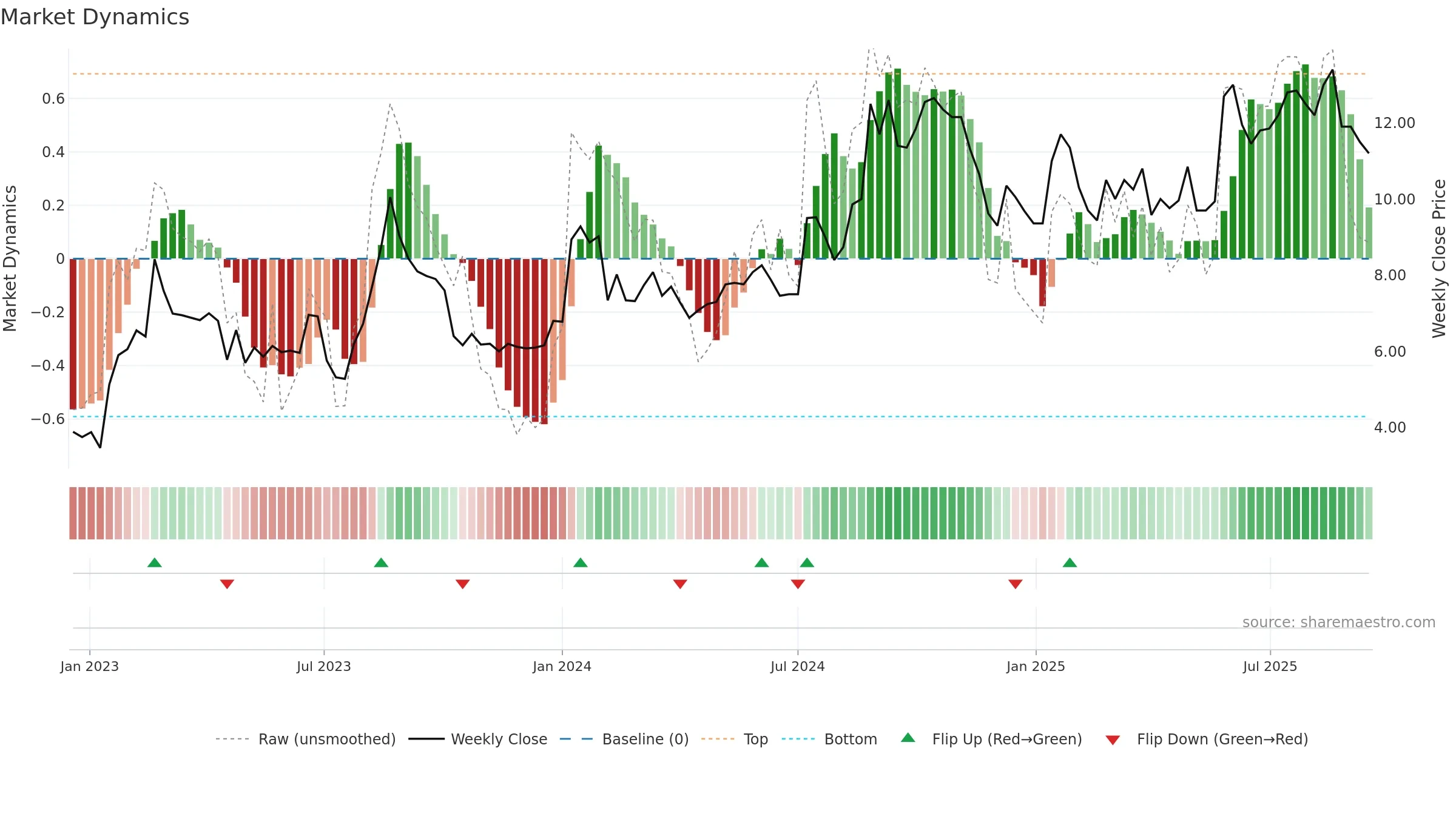Click the 0.4 left axis tick label

(x=53, y=152)
